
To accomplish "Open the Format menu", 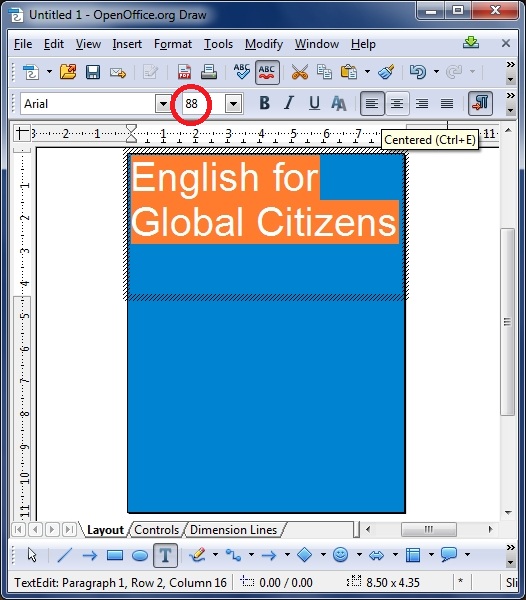I will pyautogui.click(x=173, y=44).
